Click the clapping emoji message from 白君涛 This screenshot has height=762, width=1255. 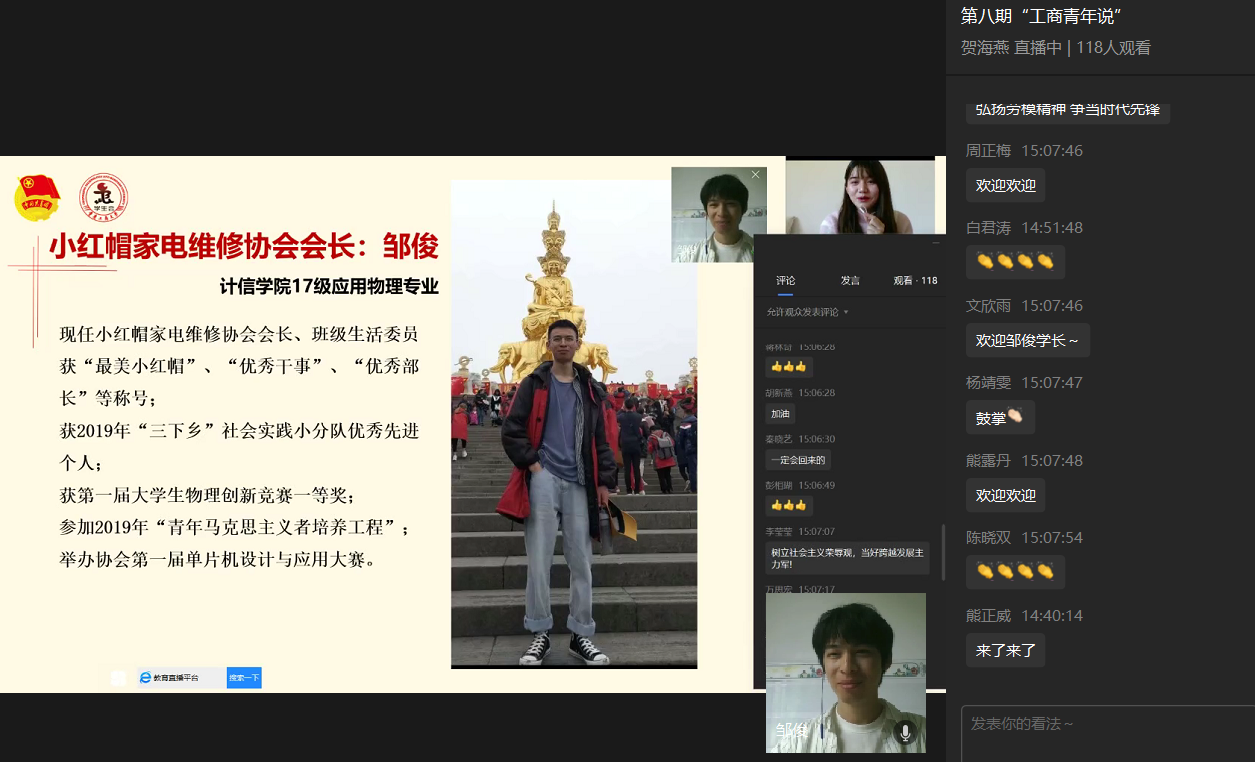[x=1015, y=262]
